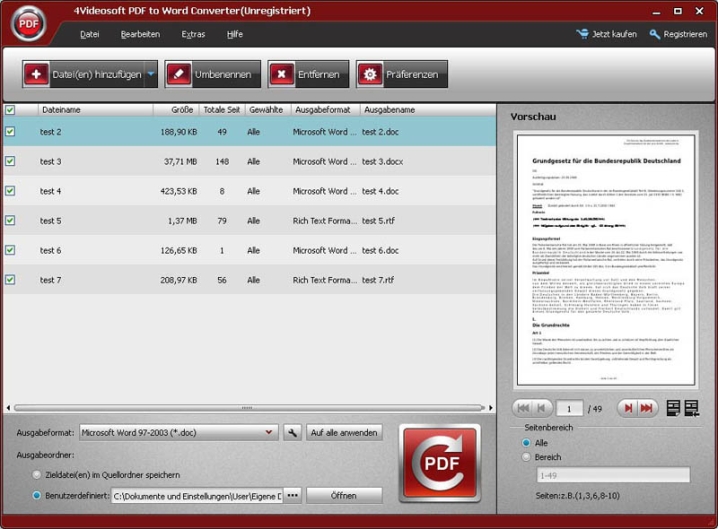The width and height of the screenshot is (718, 529).
Task: Uncheck the checkbox for test 3
Action: tap(10, 161)
